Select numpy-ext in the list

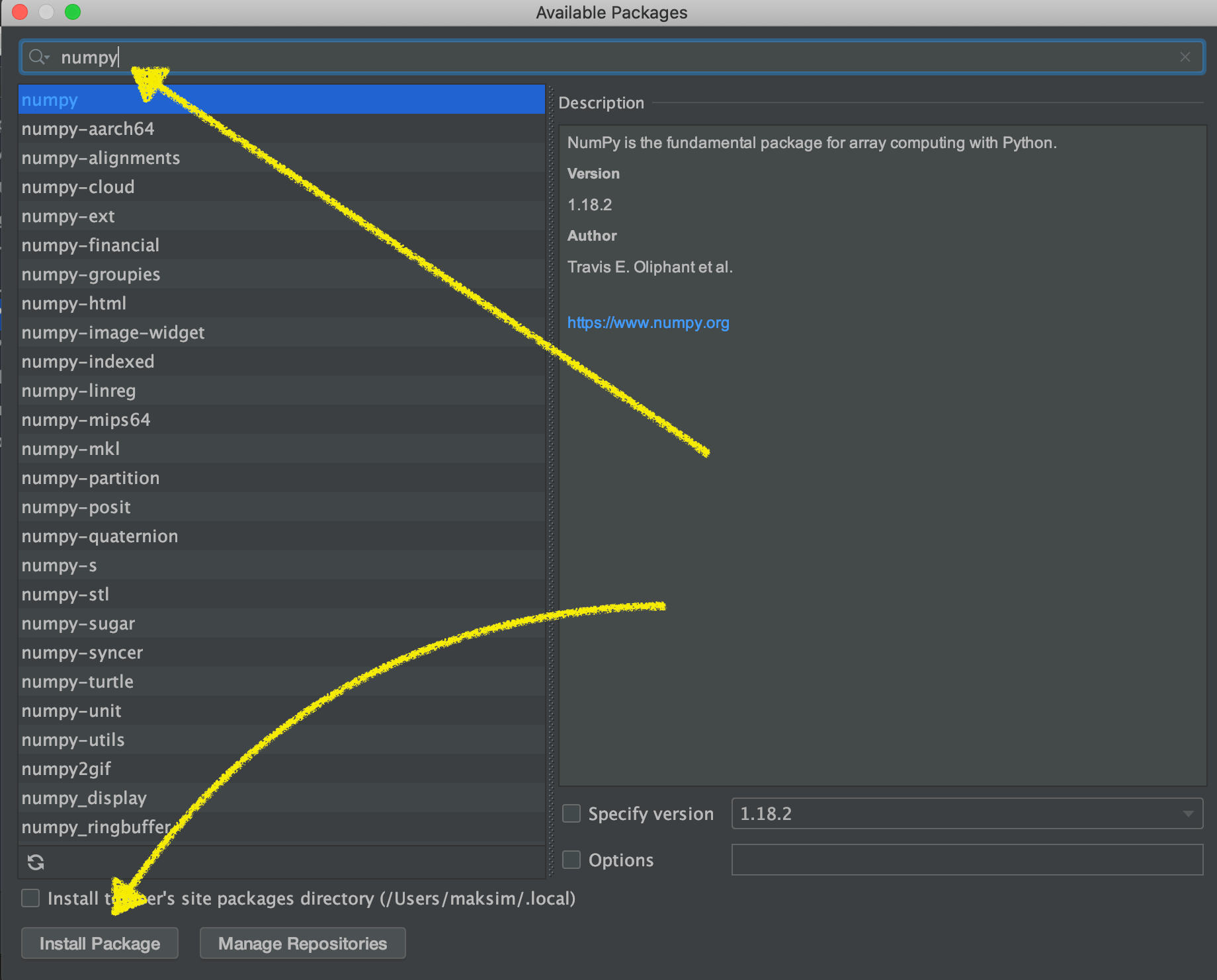pos(282,216)
